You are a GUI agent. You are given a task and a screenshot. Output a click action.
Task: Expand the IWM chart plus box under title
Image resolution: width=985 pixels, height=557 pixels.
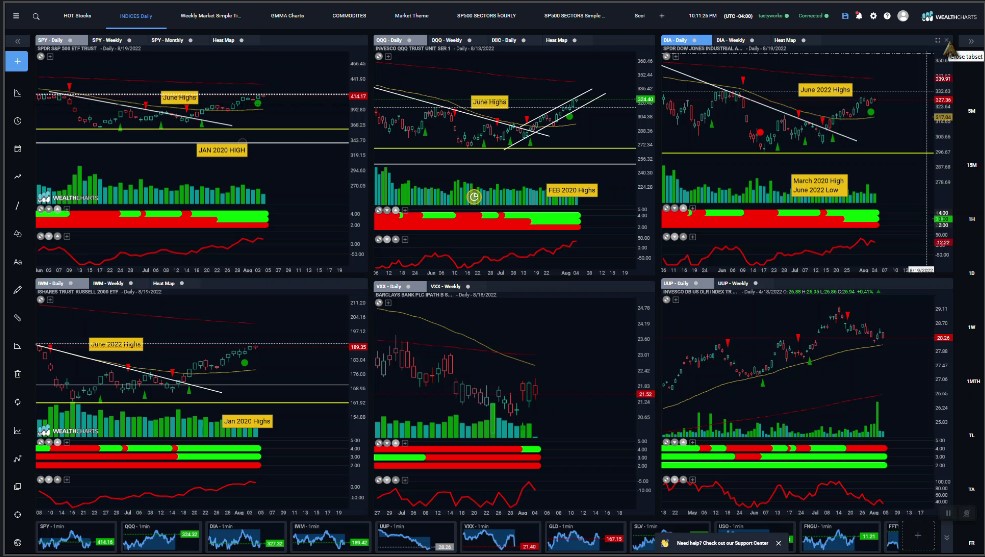click(x=50, y=300)
